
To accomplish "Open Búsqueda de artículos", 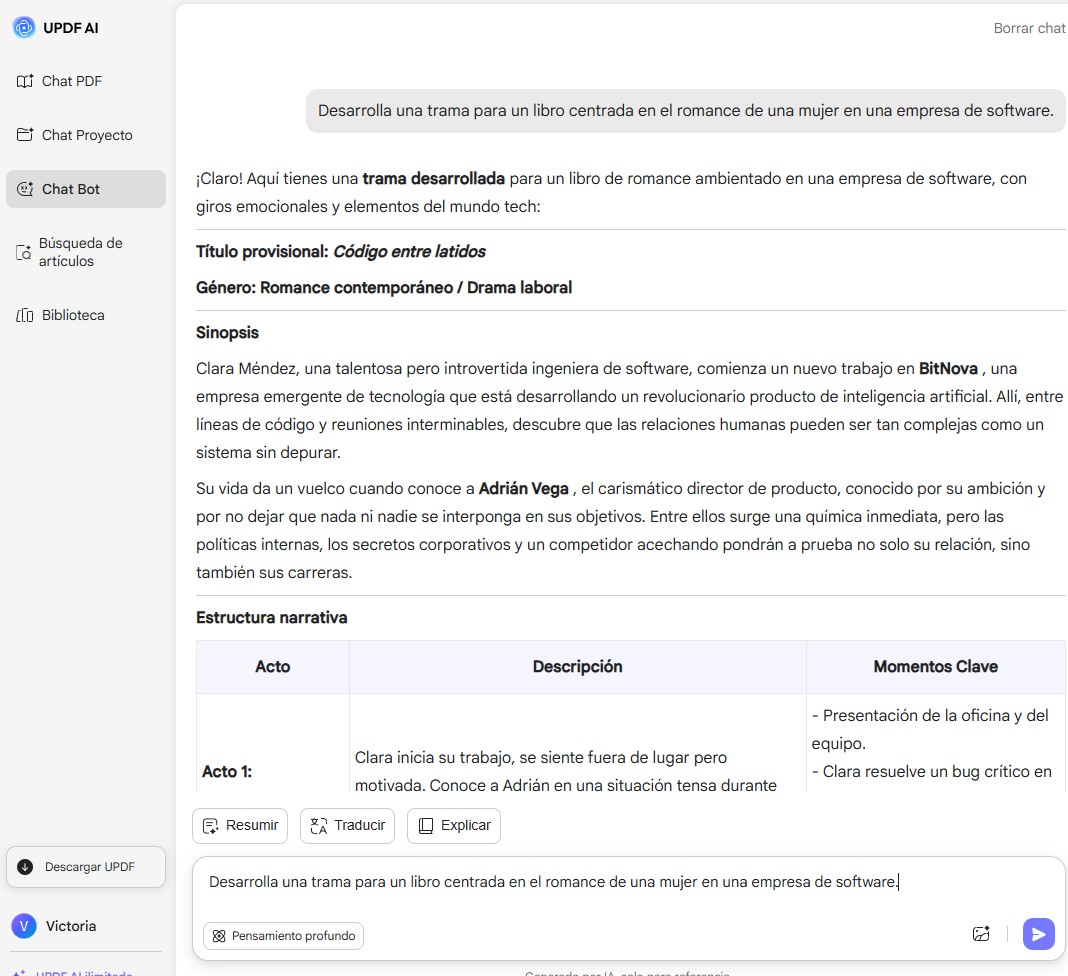I will (x=70, y=252).
